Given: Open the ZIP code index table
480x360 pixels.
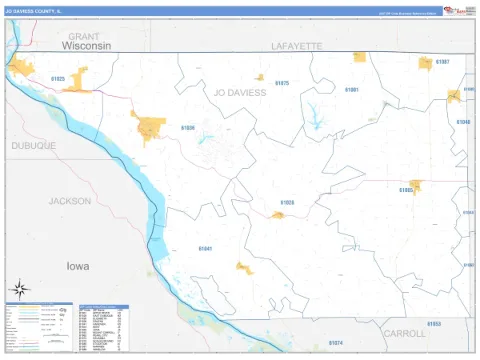Looking at the screenshot, I should coord(104,328).
